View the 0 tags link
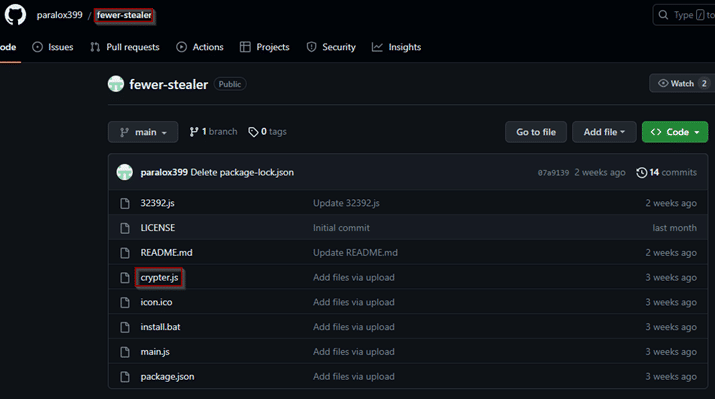This screenshot has width=715, height=399. pyautogui.click(x=267, y=132)
